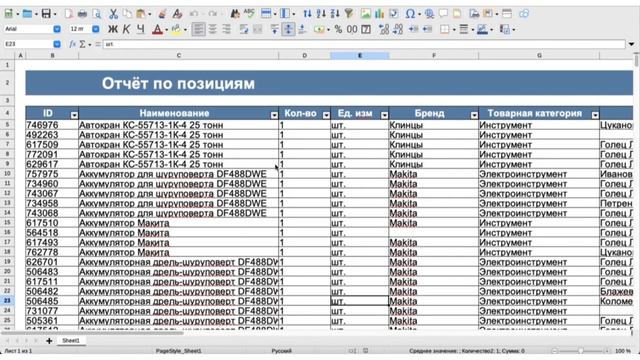Click the cell with ID 731077
Screen dimensions: 640x360
click(x=52, y=311)
